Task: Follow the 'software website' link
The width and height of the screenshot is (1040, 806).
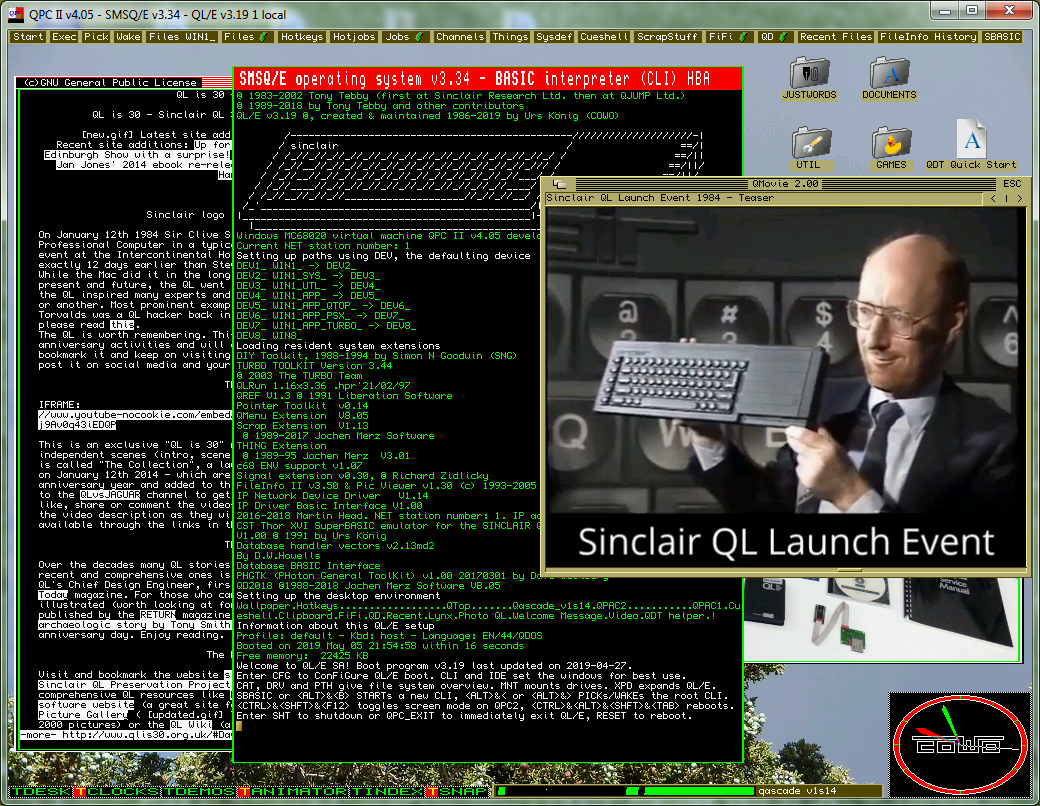Action: [86, 705]
